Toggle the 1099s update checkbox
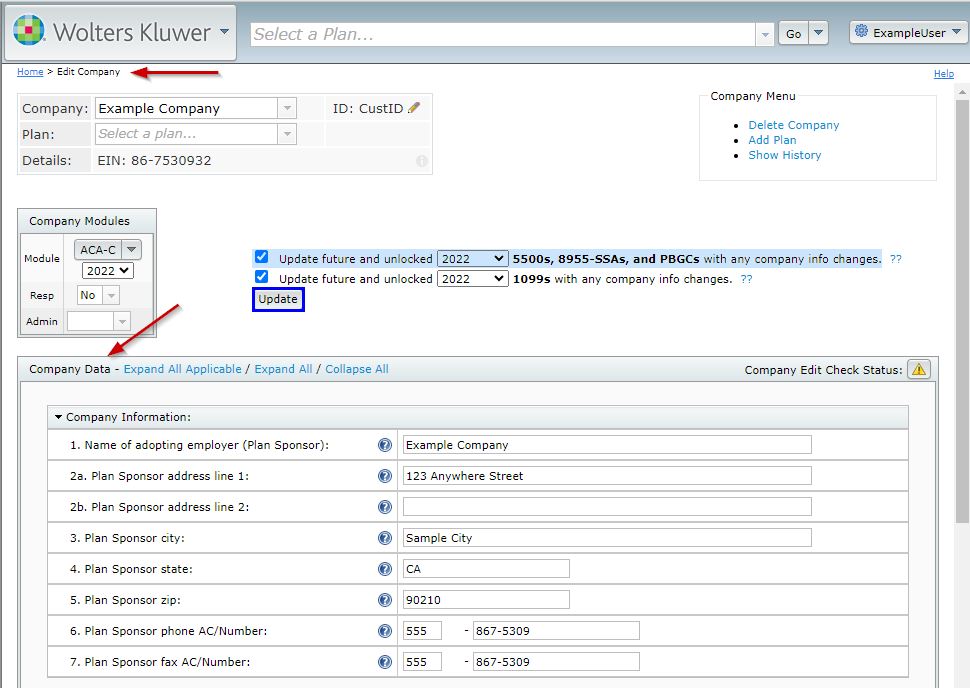Image resolution: width=970 pixels, height=688 pixels. [262, 277]
